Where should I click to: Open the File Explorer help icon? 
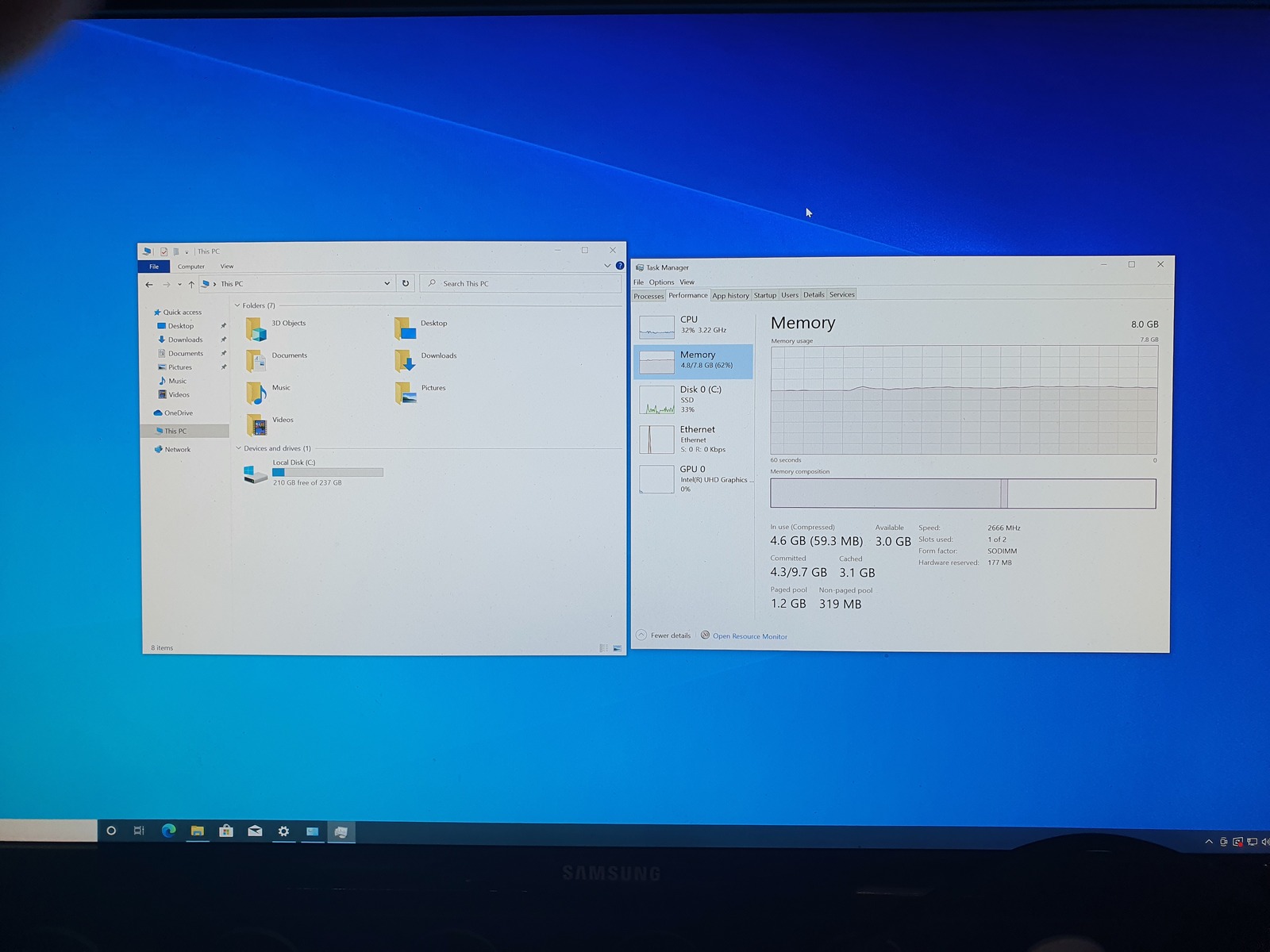[x=620, y=266]
